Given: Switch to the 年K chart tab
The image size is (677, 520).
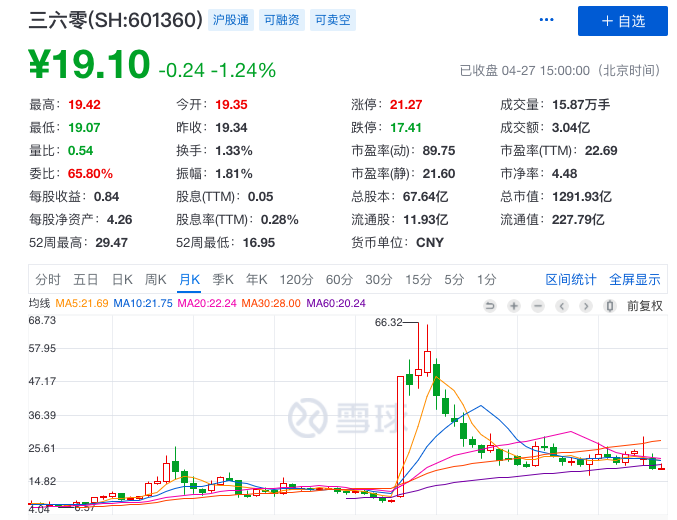Looking at the screenshot, I should pos(256,279).
